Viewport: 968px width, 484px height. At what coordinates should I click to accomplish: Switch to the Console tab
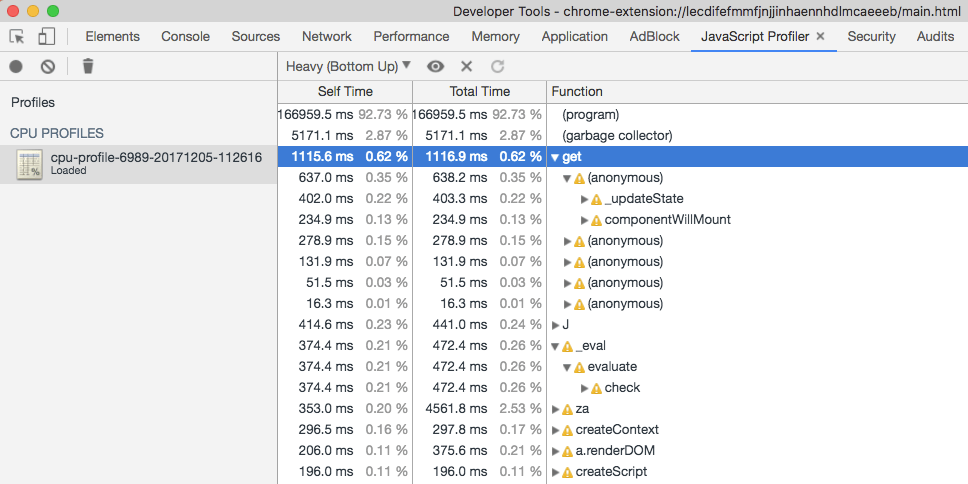tap(185, 36)
